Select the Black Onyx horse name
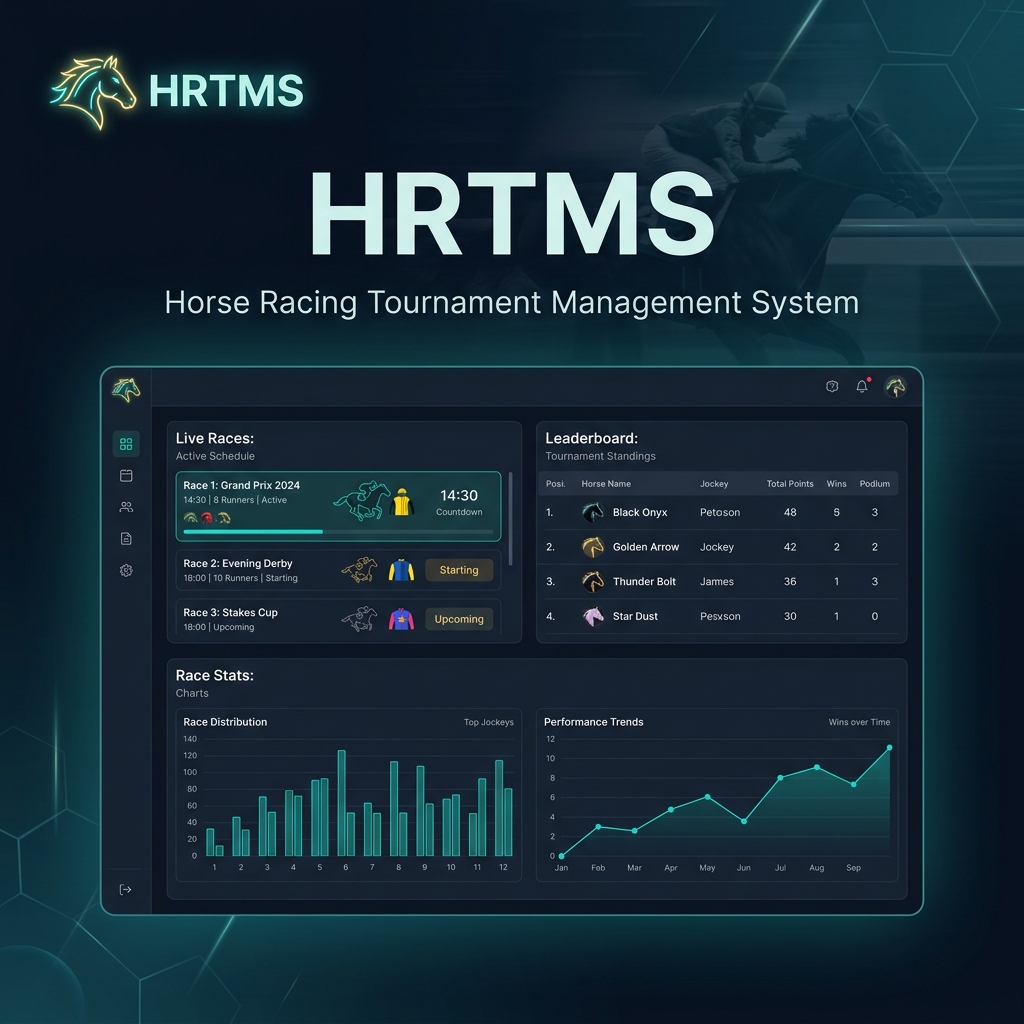 [640, 513]
